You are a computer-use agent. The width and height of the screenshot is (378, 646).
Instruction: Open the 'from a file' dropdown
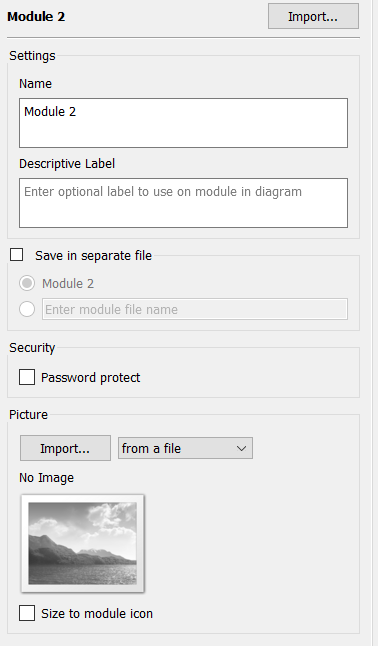coord(185,448)
